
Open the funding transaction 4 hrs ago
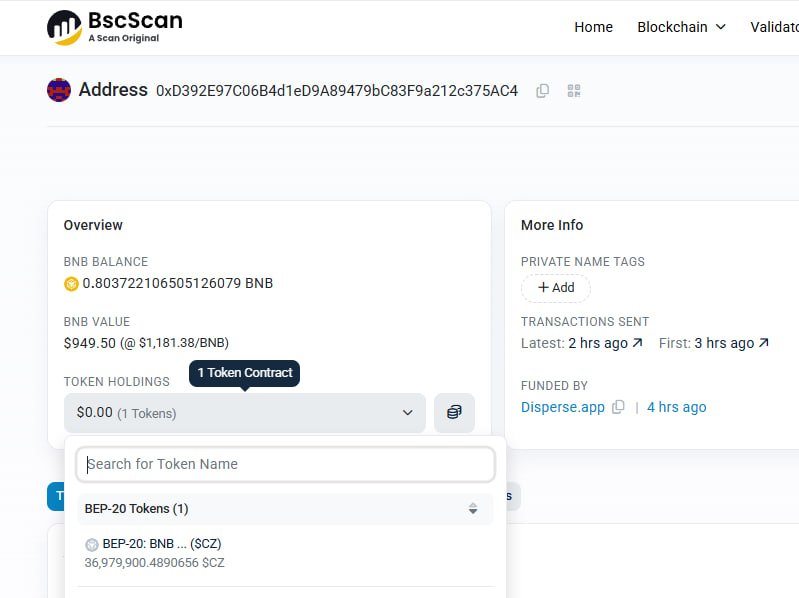point(676,407)
